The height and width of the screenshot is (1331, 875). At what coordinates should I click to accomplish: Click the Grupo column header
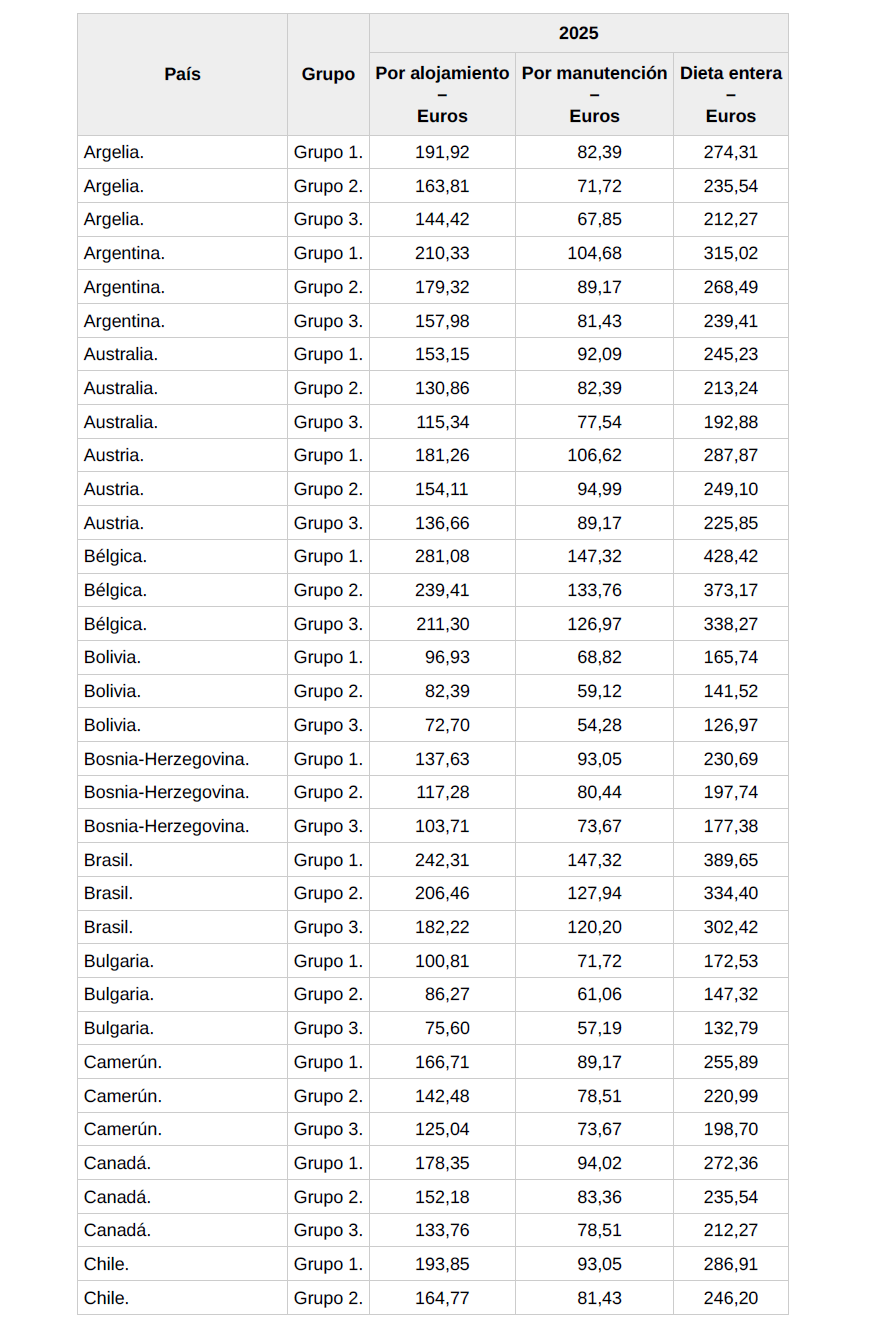[328, 74]
